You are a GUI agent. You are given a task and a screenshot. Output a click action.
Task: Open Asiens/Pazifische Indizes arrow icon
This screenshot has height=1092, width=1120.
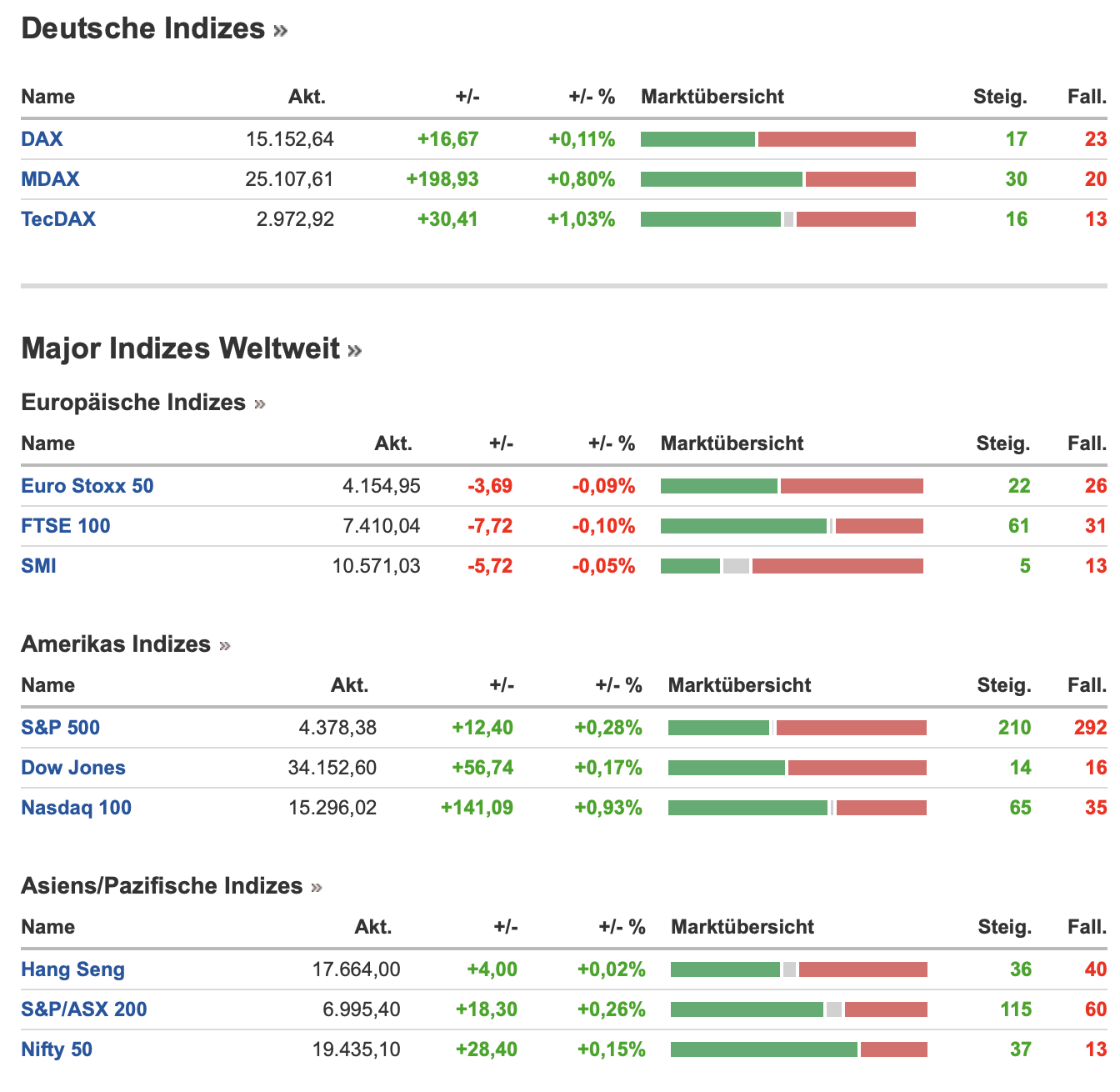coord(317,888)
